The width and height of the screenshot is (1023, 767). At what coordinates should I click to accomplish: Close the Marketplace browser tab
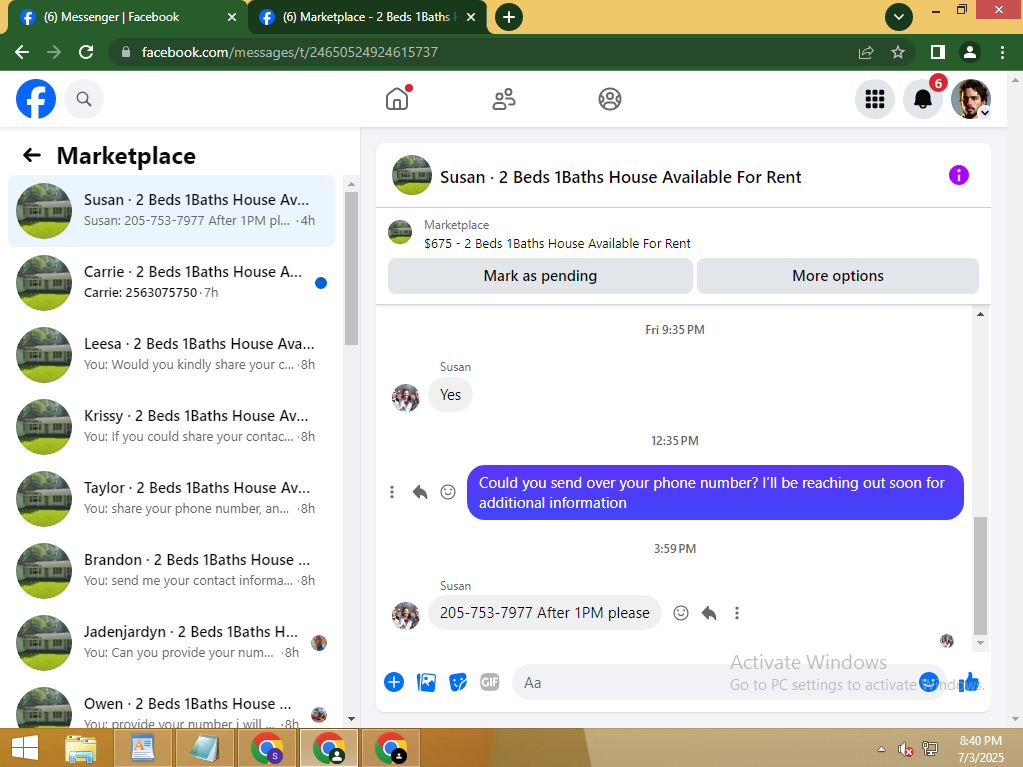[x=471, y=17]
